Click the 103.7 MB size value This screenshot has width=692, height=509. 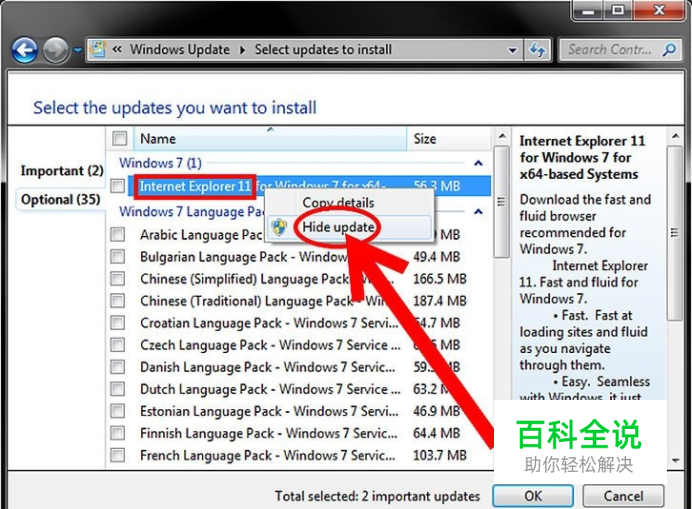(x=440, y=455)
